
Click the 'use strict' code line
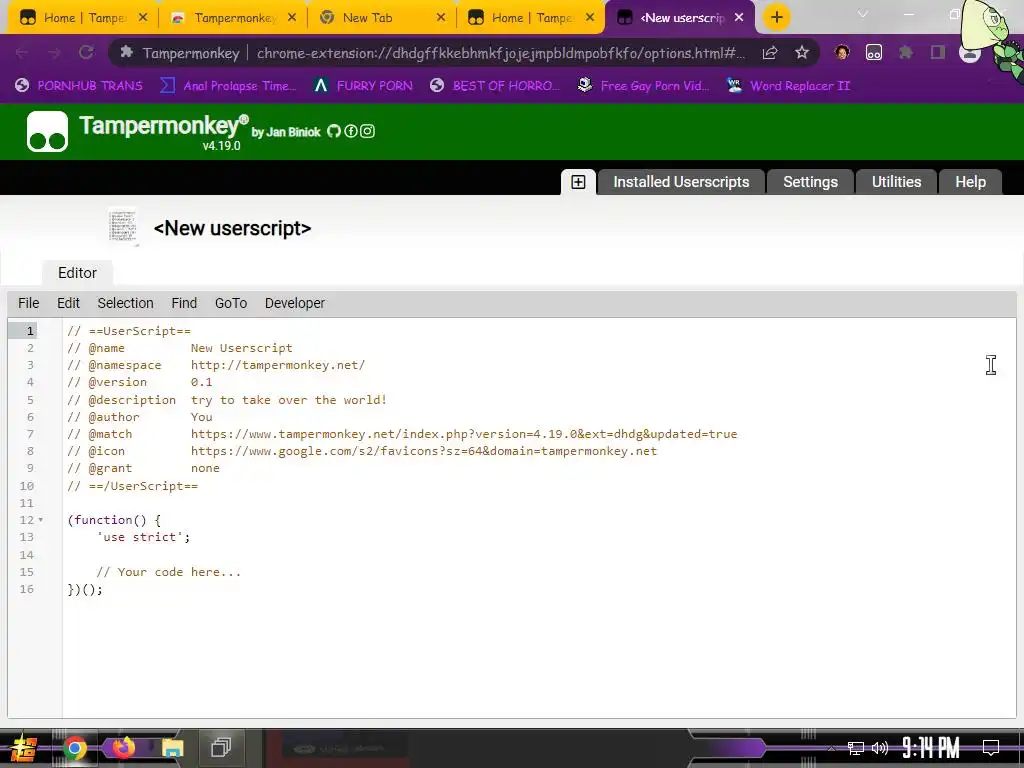pyautogui.click(x=143, y=537)
